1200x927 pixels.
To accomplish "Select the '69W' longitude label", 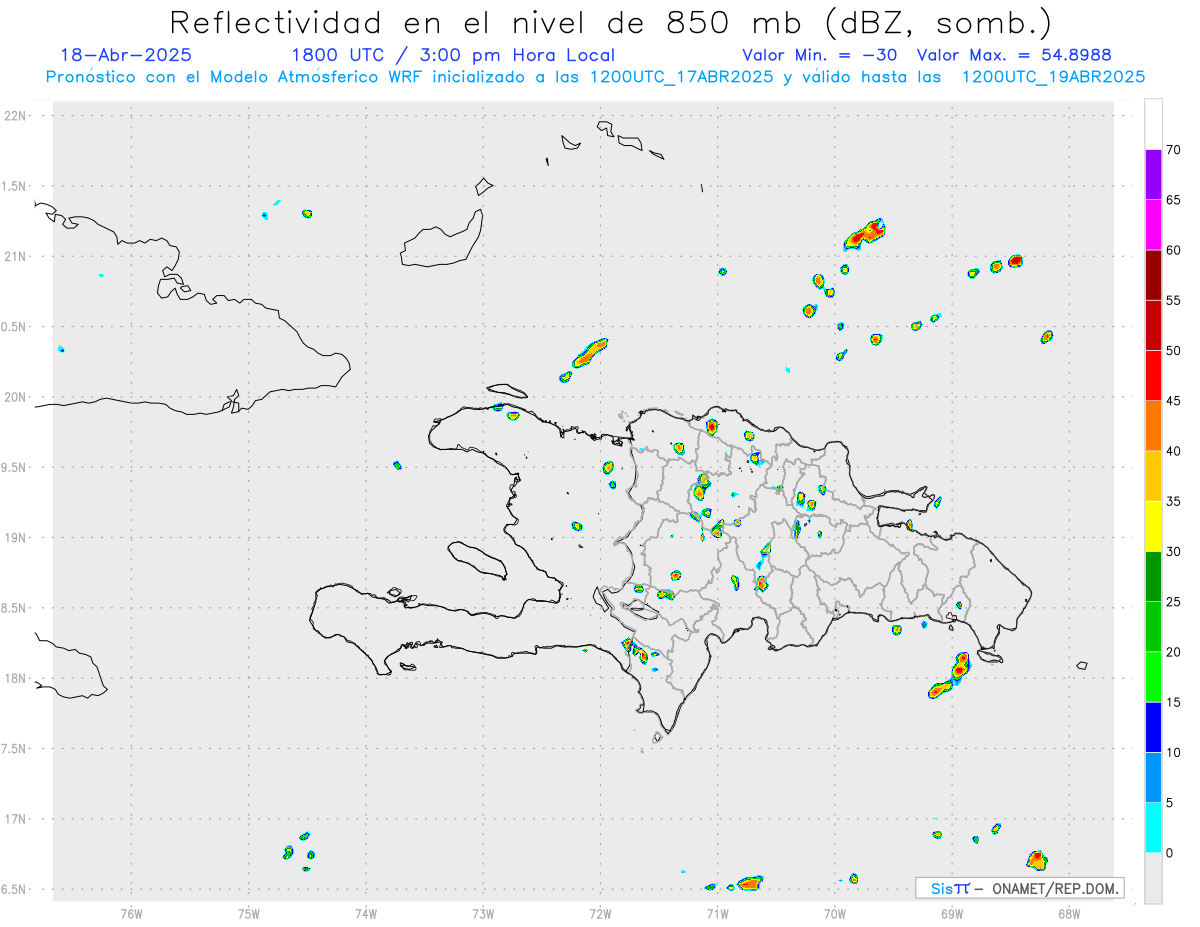I will tap(952, 914).
